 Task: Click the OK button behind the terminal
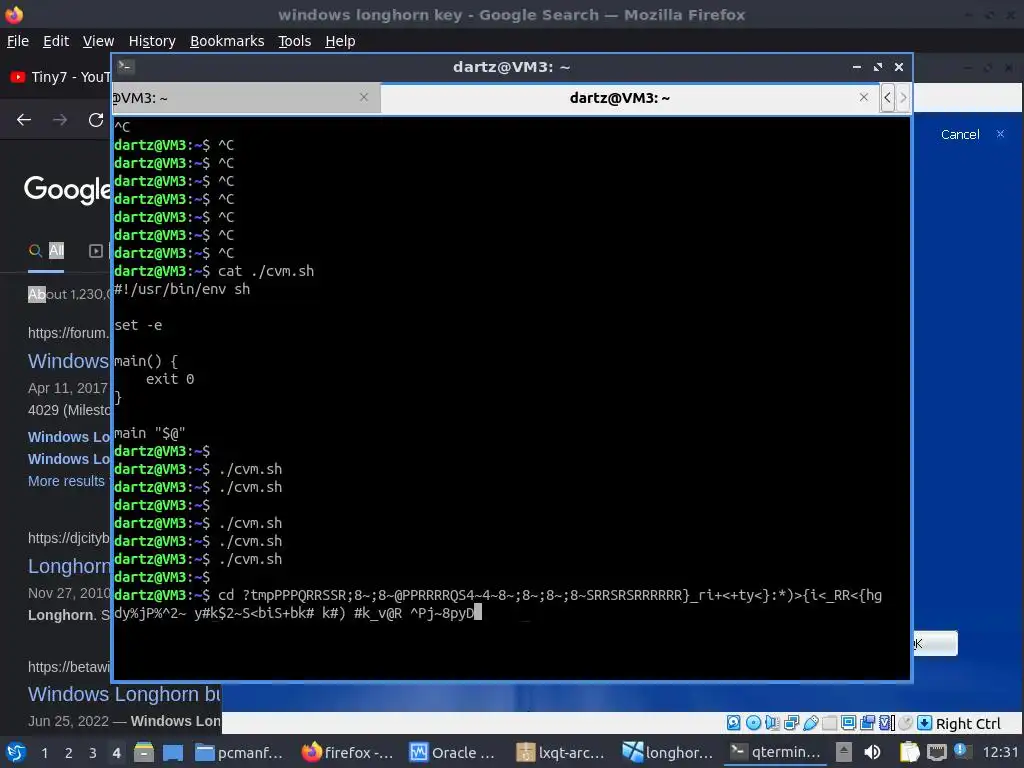[x=935, y=643]
